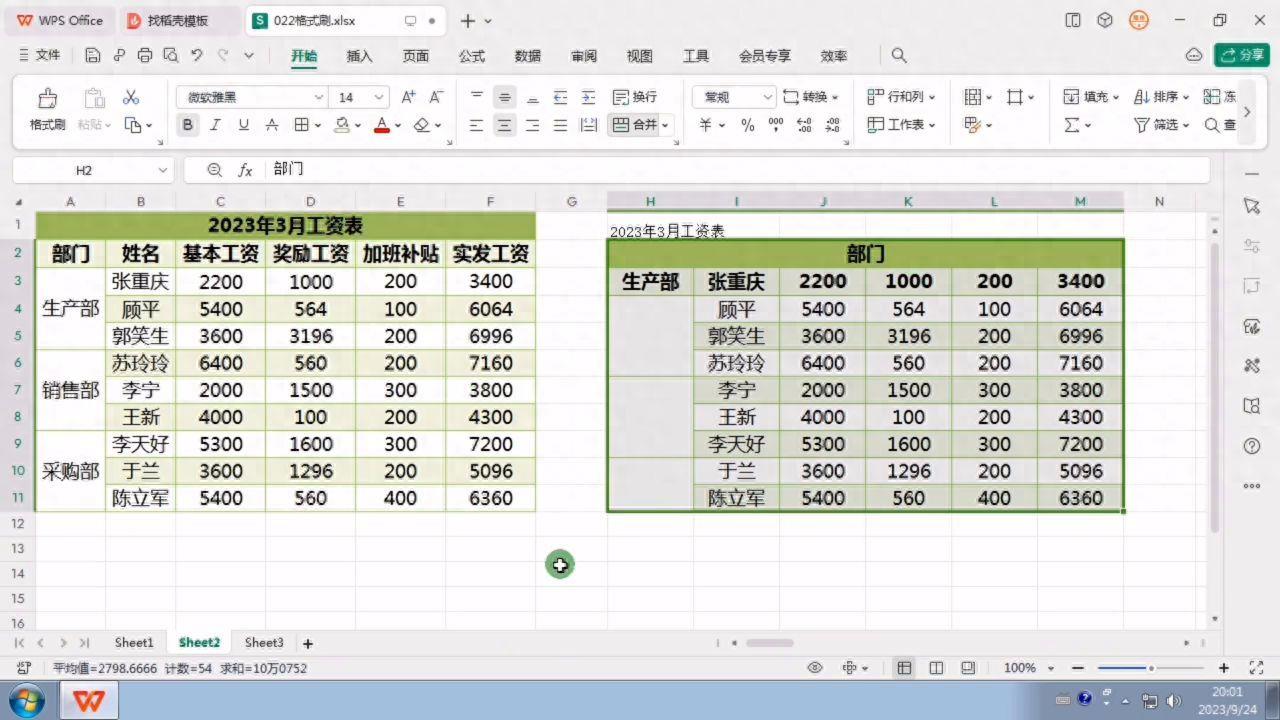Toggle Underline formatting
Image resolution: width=1280 pixels, height=720 pixels.
243,125
